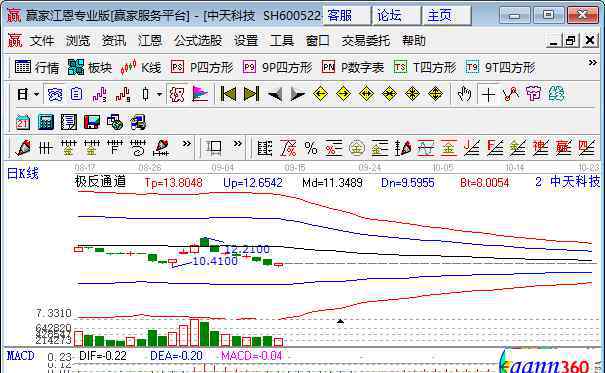Click the calendar 21 icon
605x373 pixels.
click(x=23, y=122)
